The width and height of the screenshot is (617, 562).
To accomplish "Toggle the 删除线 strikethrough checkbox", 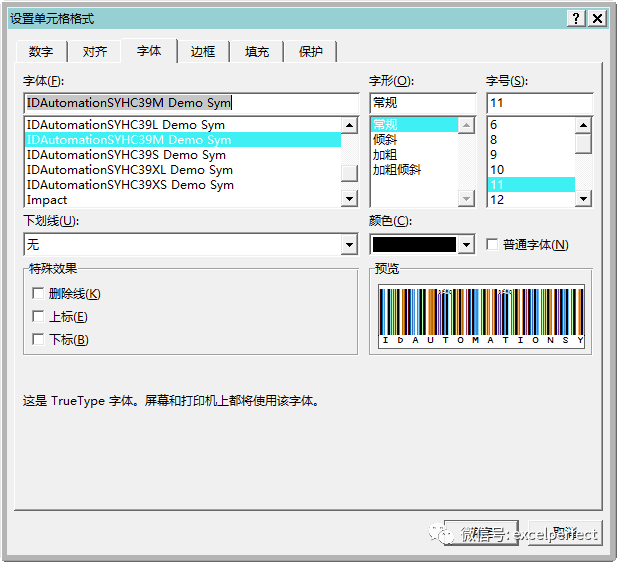I will pos(38,293).
